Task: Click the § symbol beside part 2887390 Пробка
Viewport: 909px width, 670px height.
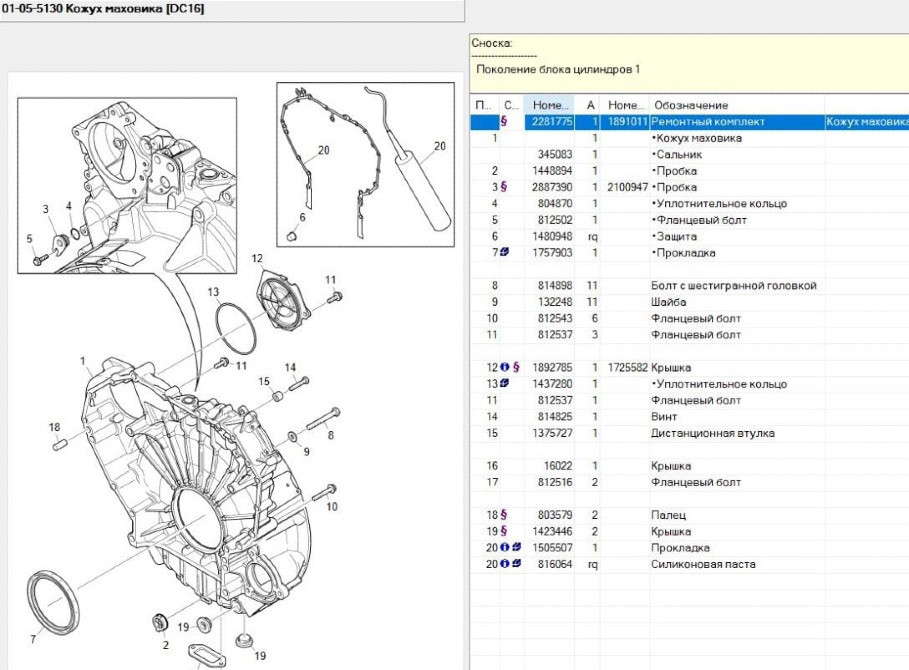Action: point(503,188)
